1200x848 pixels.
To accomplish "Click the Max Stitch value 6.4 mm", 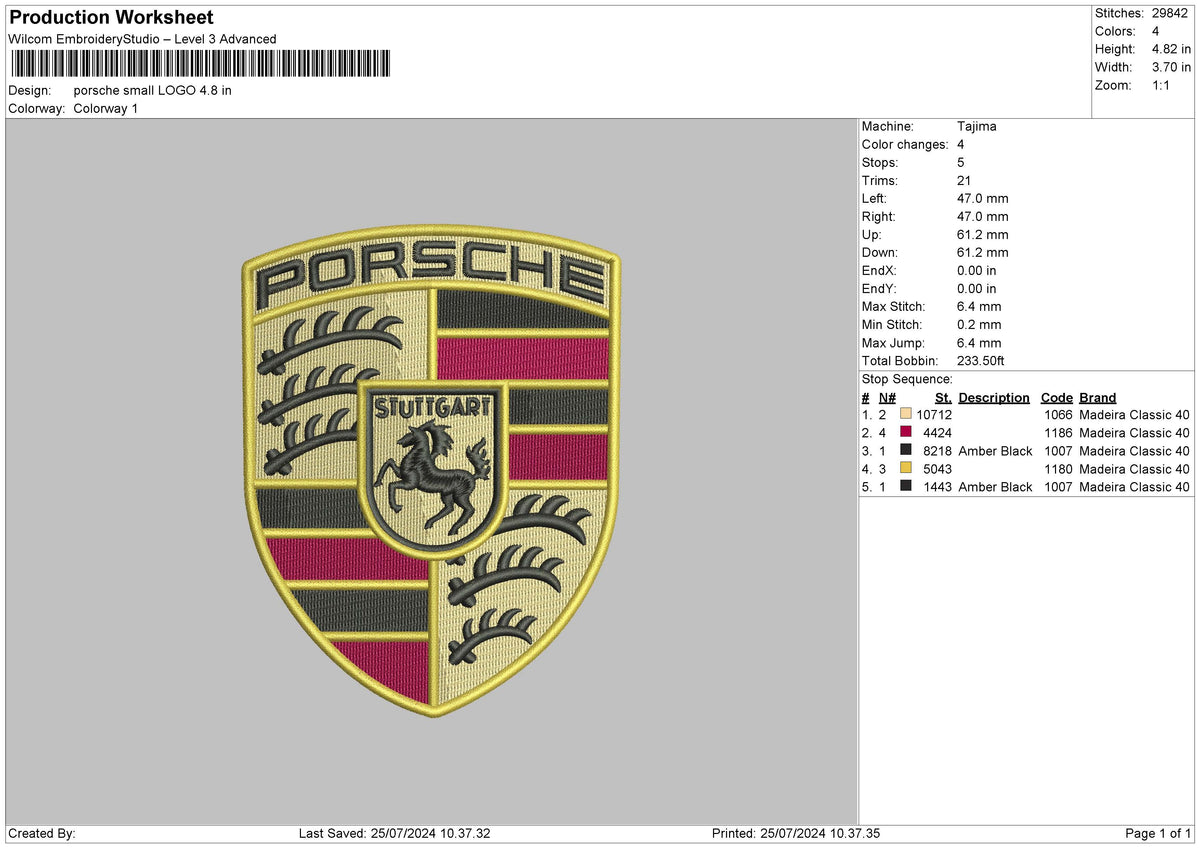I will click(979, 306).
